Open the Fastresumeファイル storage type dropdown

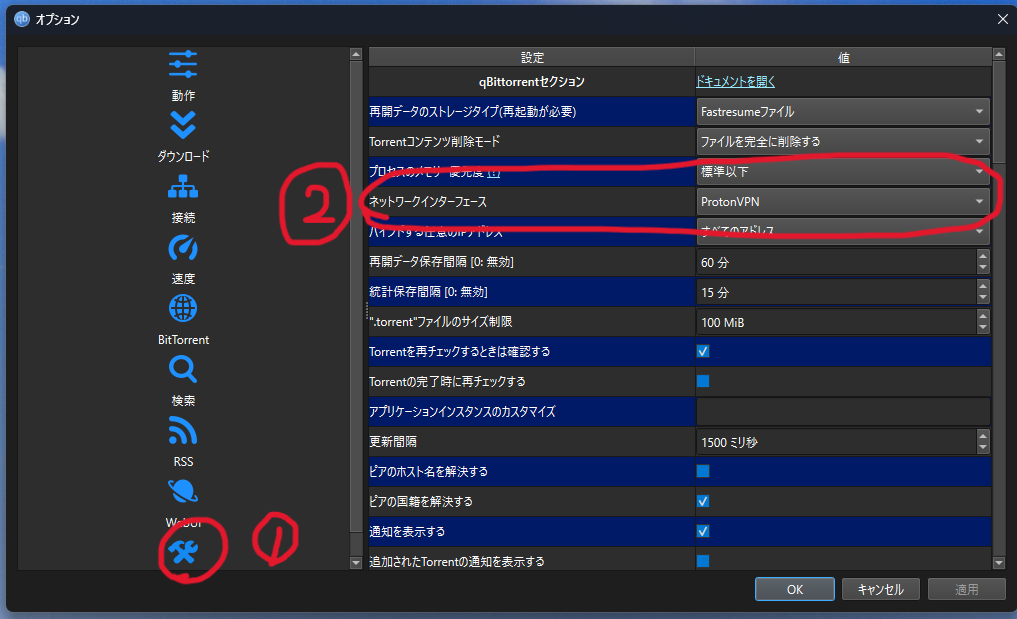coord(843,112)
